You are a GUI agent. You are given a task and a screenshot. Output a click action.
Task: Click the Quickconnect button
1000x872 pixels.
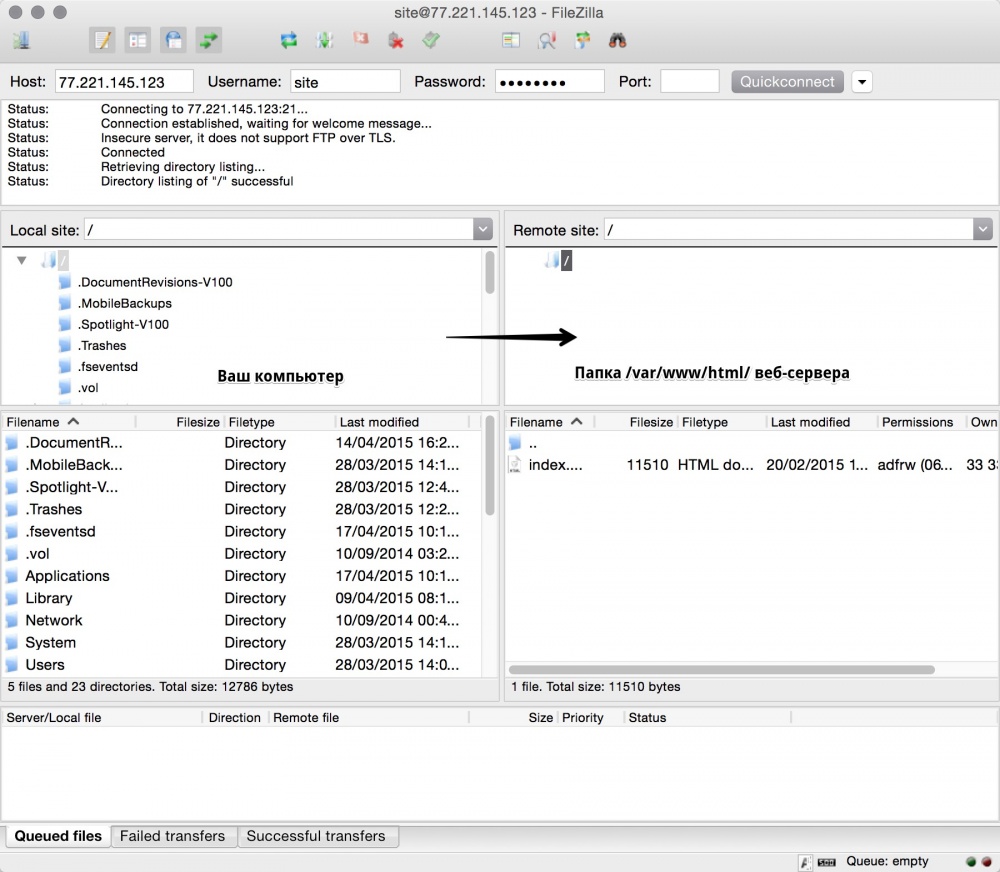click(787, 82)
